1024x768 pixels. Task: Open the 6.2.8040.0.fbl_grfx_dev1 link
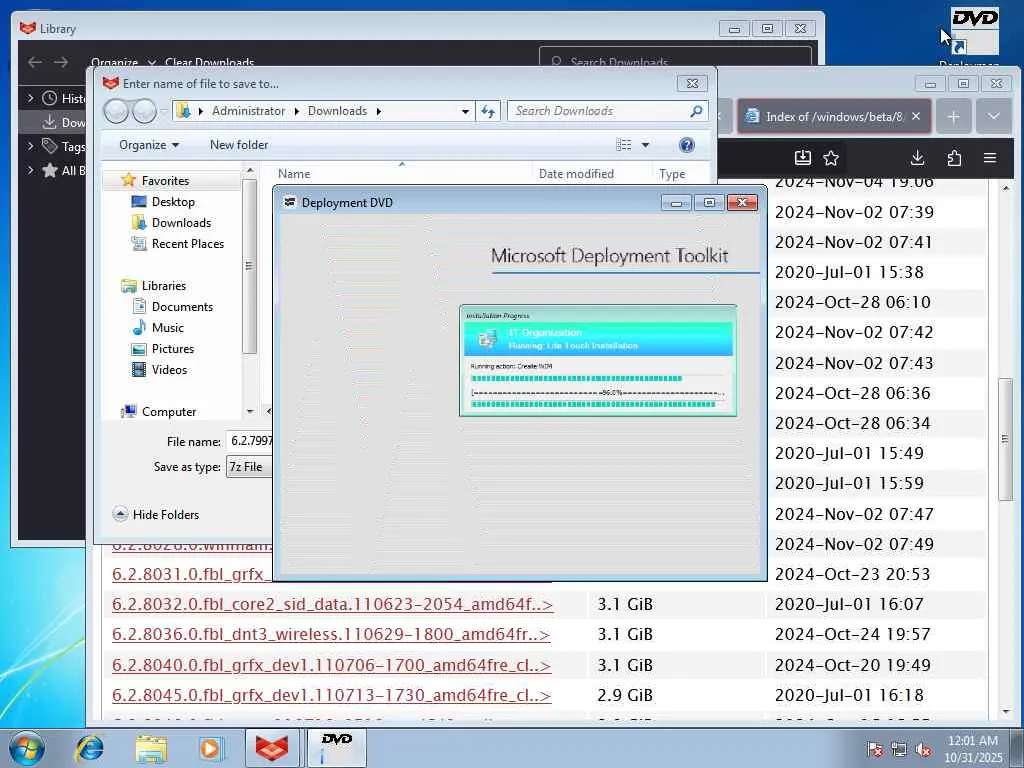(332, 665)
